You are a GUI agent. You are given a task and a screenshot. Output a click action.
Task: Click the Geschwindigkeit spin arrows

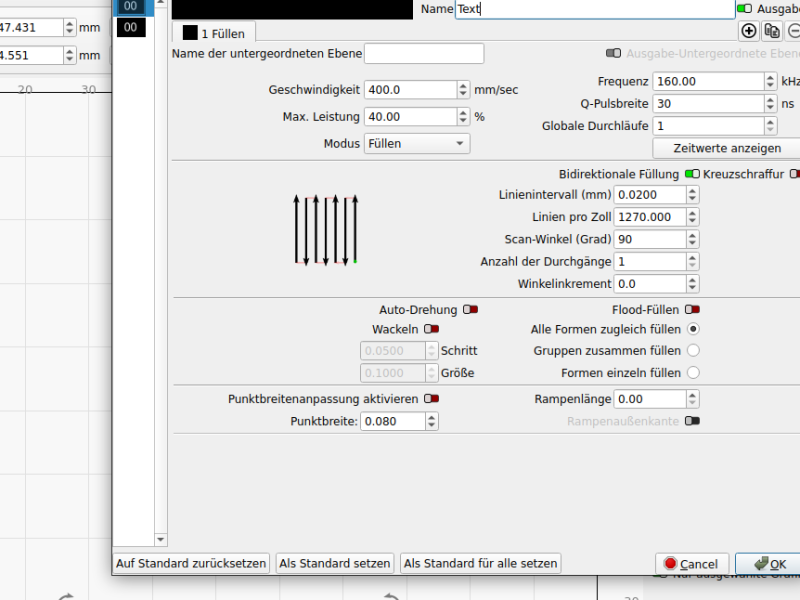point(463,90)
